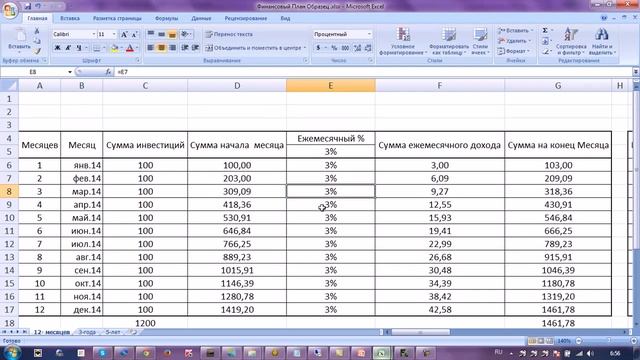Cut selection with the scissors icon
640x360 pixels.
click(x=37, y=31)
